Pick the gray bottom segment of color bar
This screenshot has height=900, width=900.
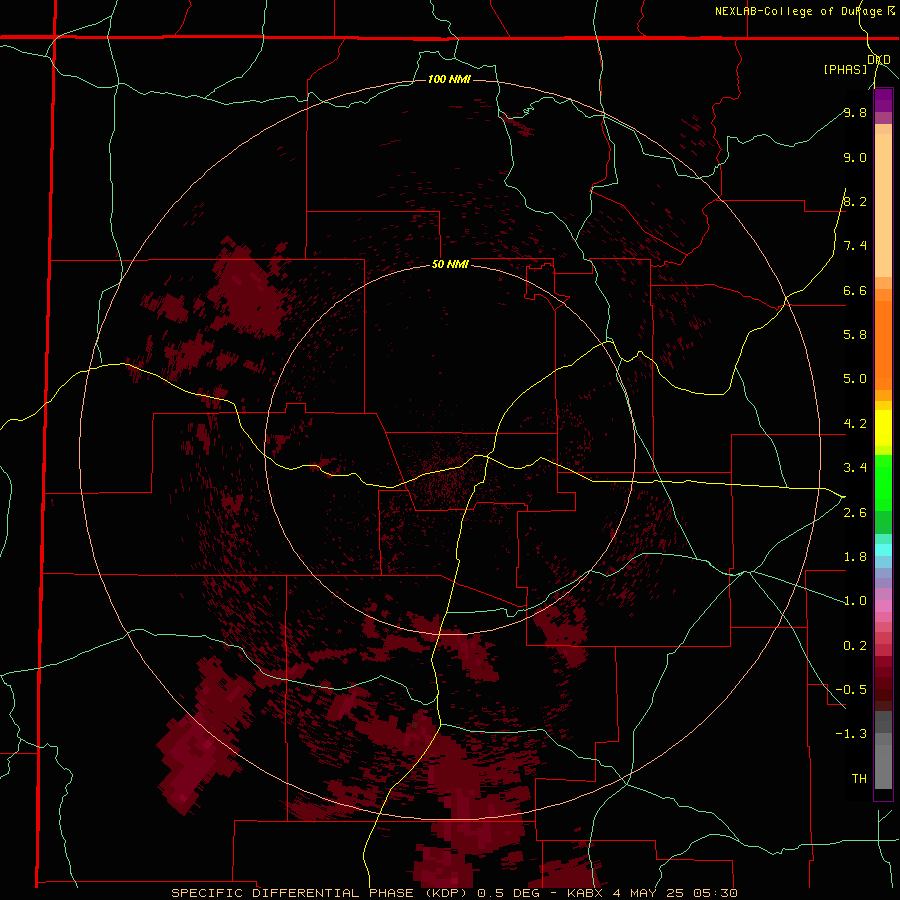[883, 763]
